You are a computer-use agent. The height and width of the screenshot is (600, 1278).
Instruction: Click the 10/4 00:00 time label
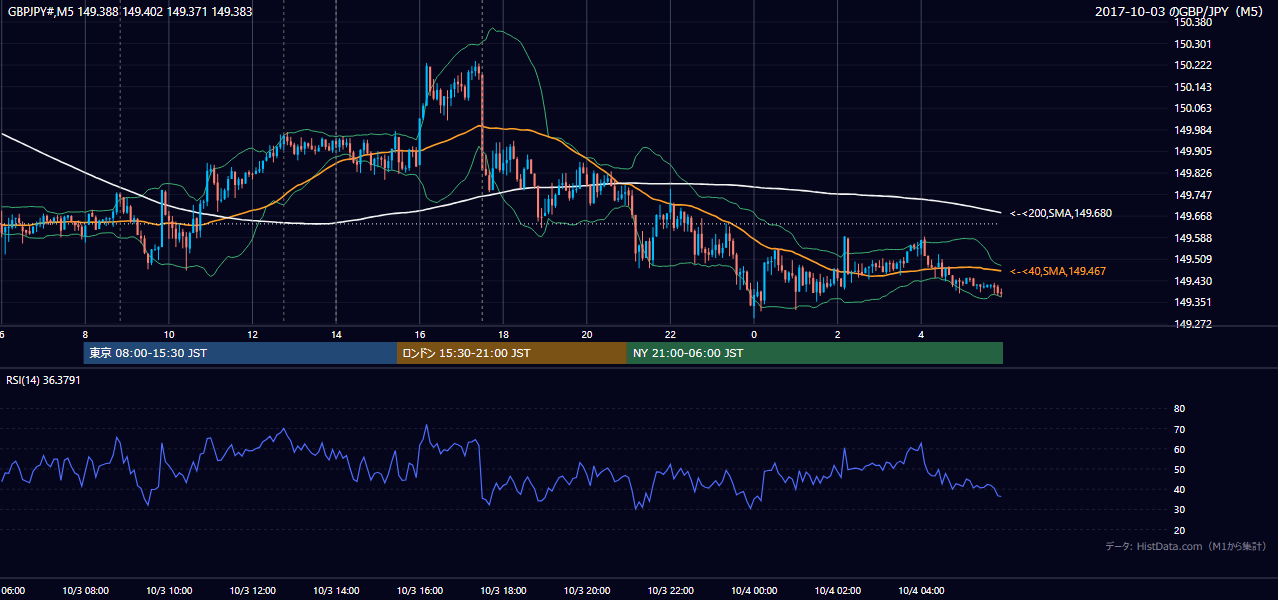(x=754, y=591)
